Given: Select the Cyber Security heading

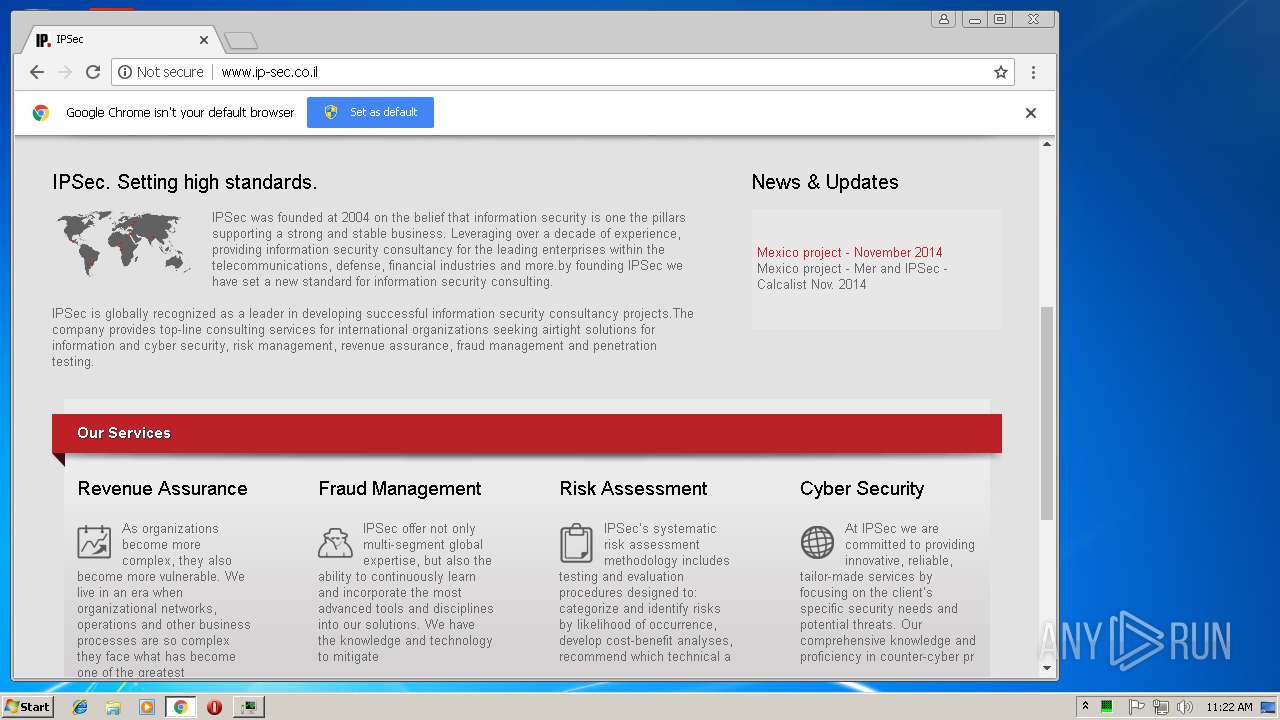Looking at the screenshot, I should pos(862,488).
